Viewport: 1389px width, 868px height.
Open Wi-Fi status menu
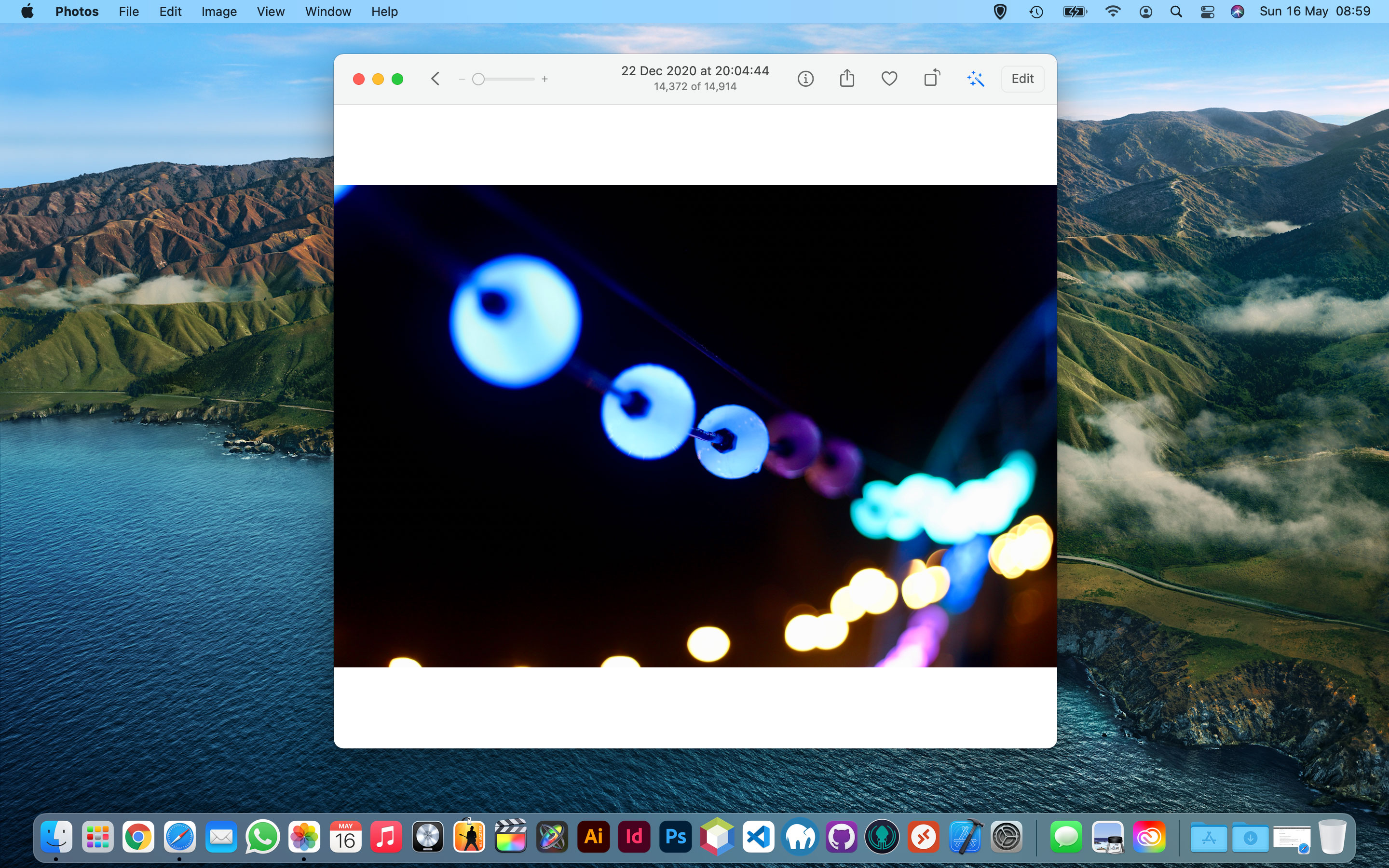(1112, 12)
